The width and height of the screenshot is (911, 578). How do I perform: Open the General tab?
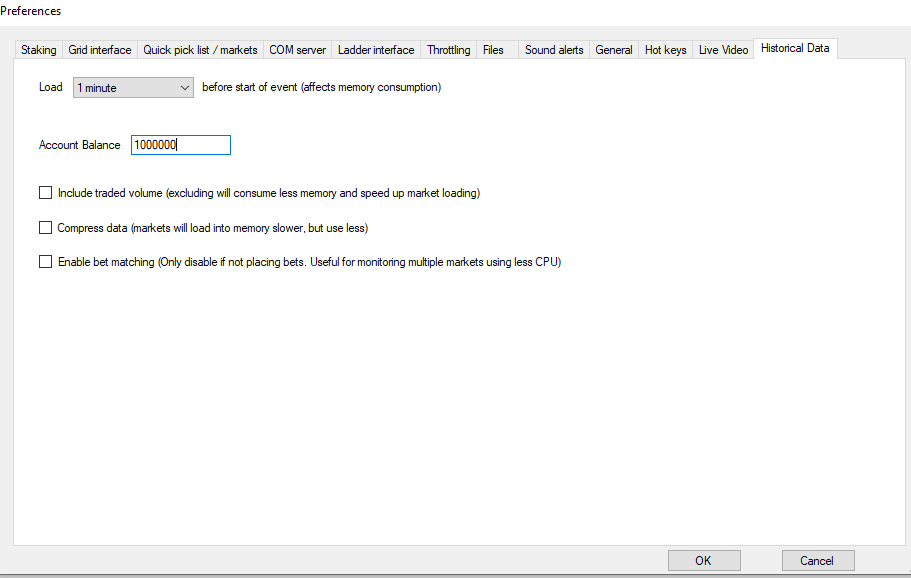click(614, 50)
